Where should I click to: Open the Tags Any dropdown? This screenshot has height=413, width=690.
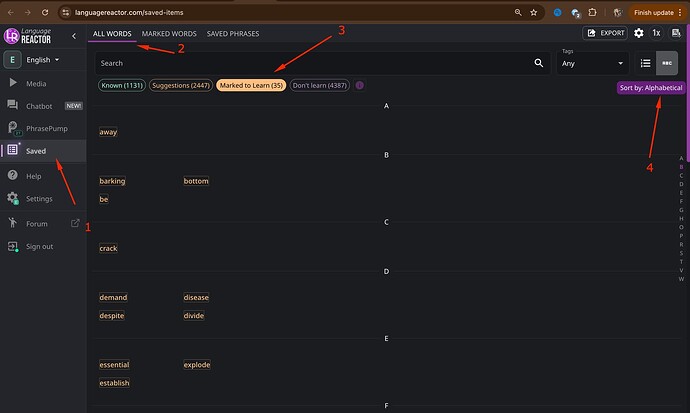(592, 63)
